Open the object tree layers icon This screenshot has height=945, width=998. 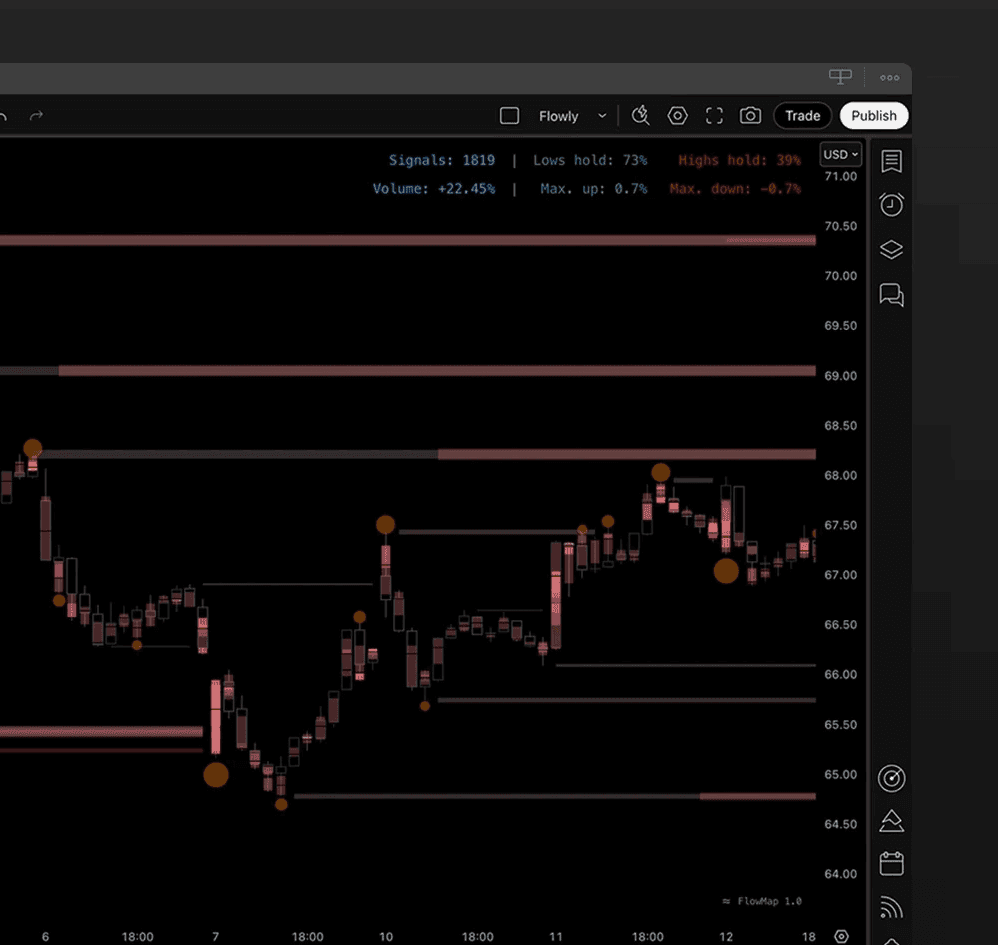pos(891,249)
